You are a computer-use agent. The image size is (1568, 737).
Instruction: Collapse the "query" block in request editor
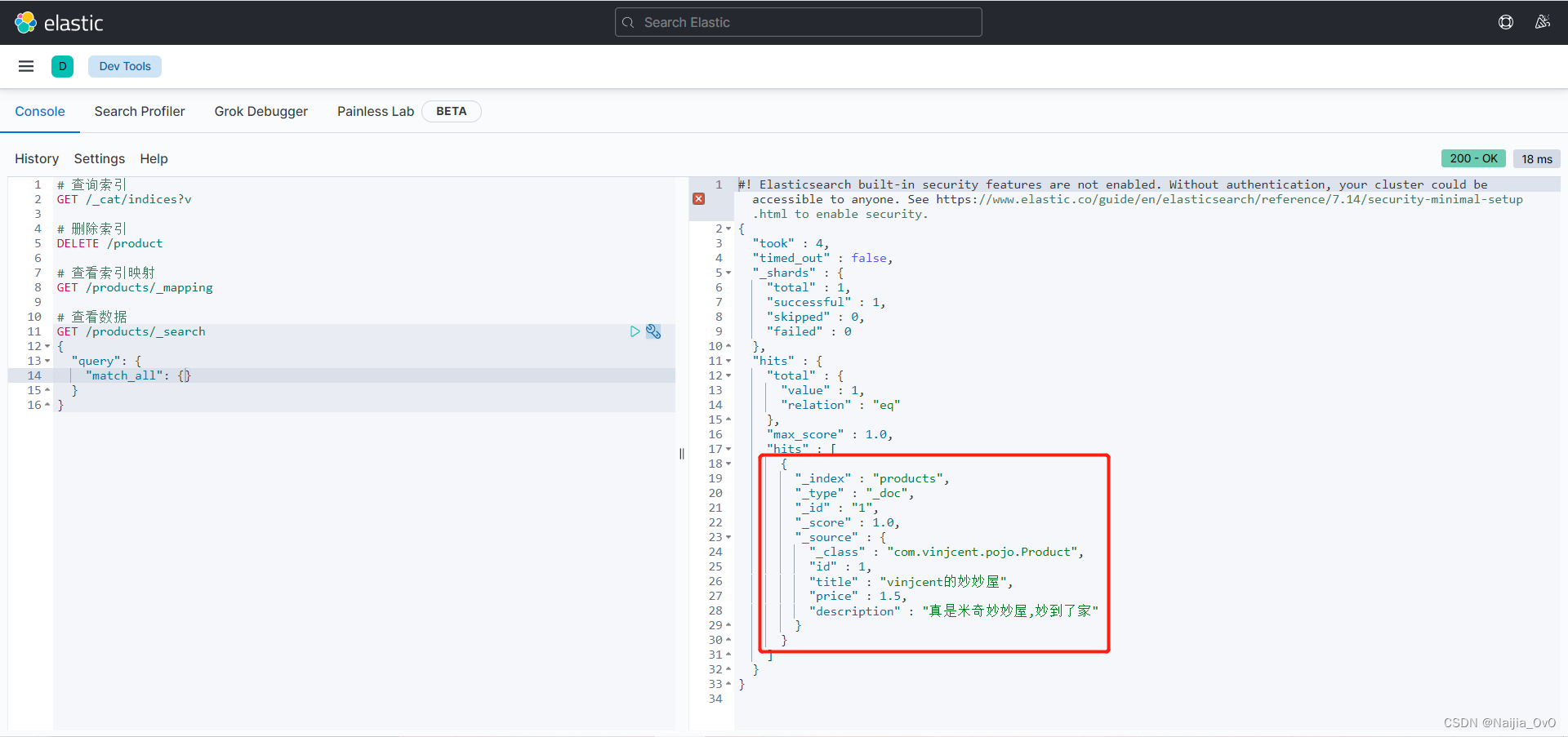click(47, 361)
